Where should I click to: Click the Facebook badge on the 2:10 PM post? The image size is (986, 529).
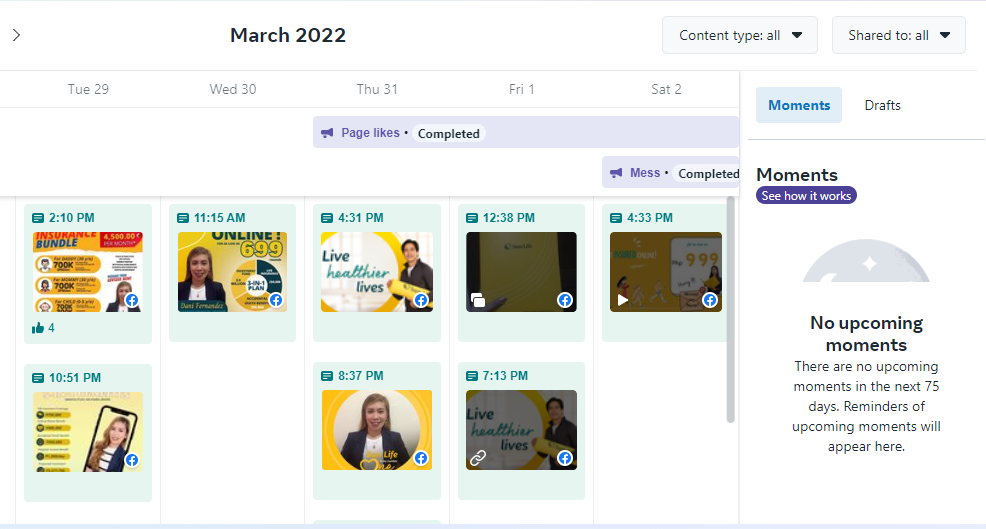[x=131, y=300]
